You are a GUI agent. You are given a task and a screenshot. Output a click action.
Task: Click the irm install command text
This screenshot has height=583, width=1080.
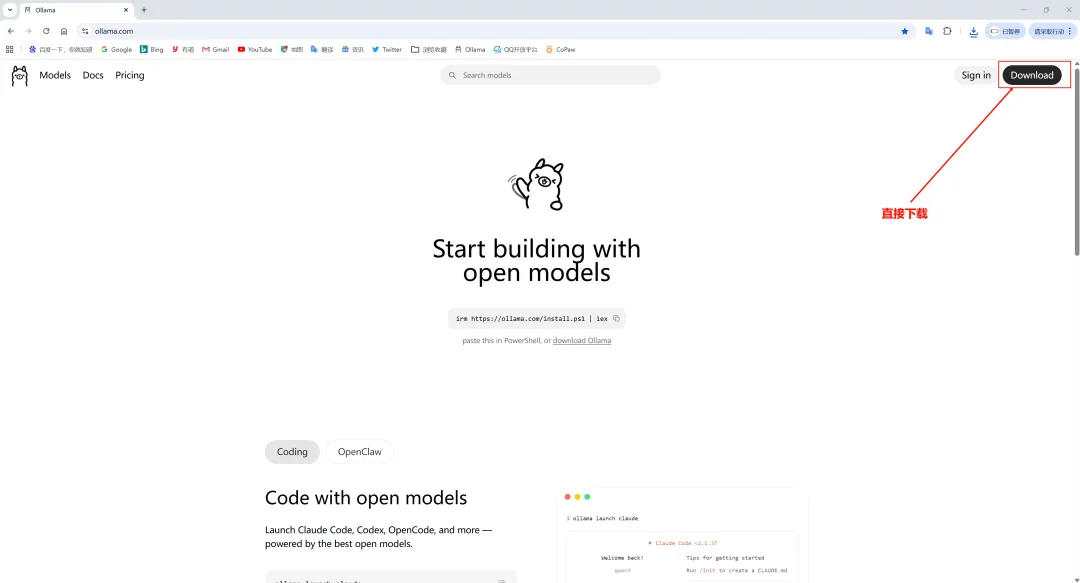pyautogui.click(x=532, y=318)
